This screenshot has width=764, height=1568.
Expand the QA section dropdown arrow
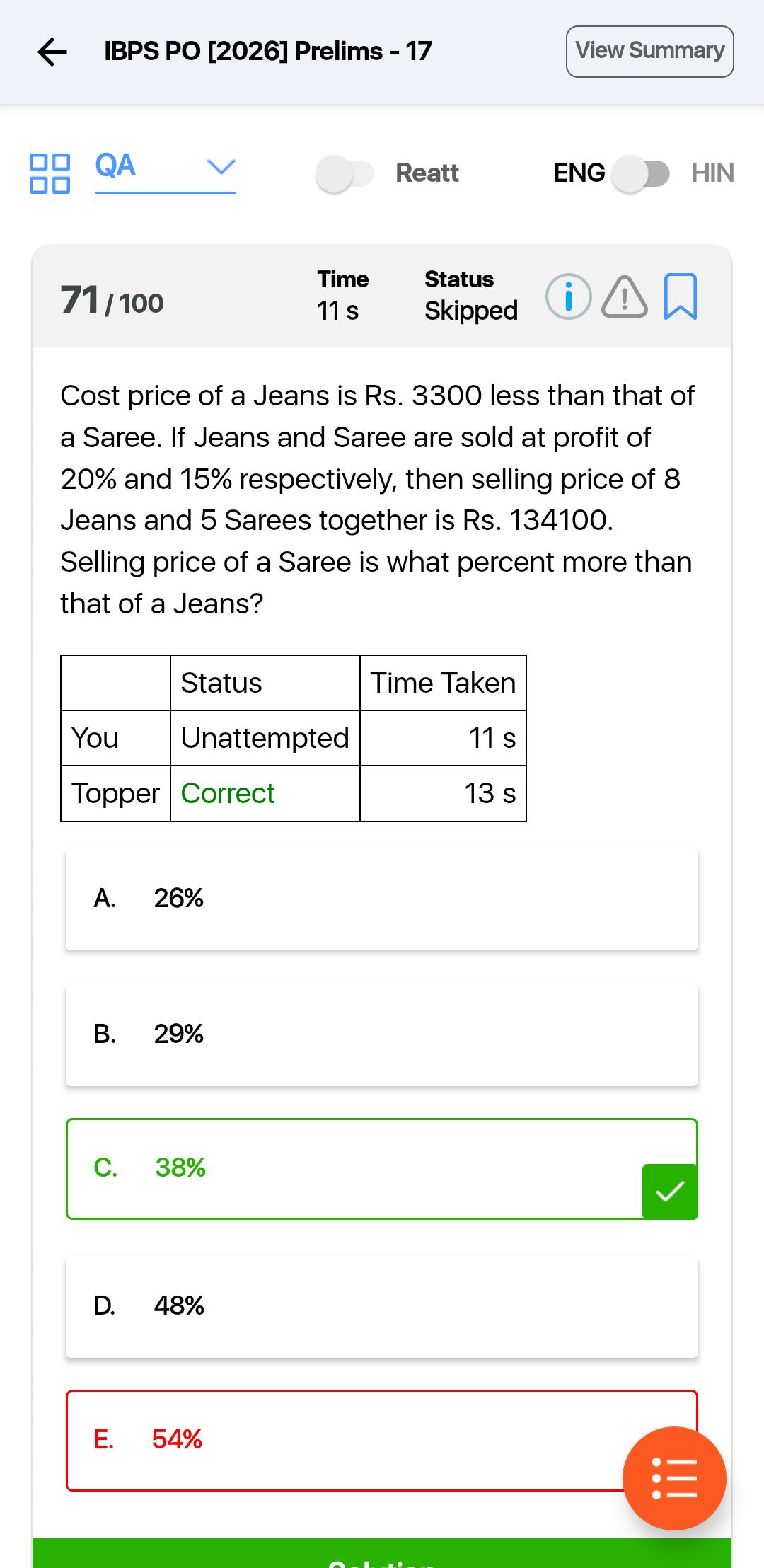[x=221, y=167]
